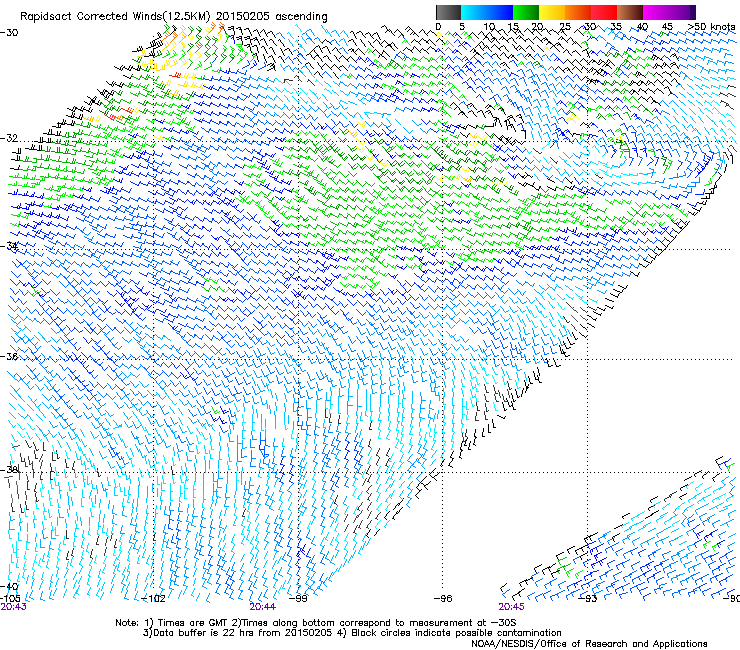740x650 pixels.
Task: Click the cyan-to-blue 5-15 knots legend swatch
Action: pos(487,12)
